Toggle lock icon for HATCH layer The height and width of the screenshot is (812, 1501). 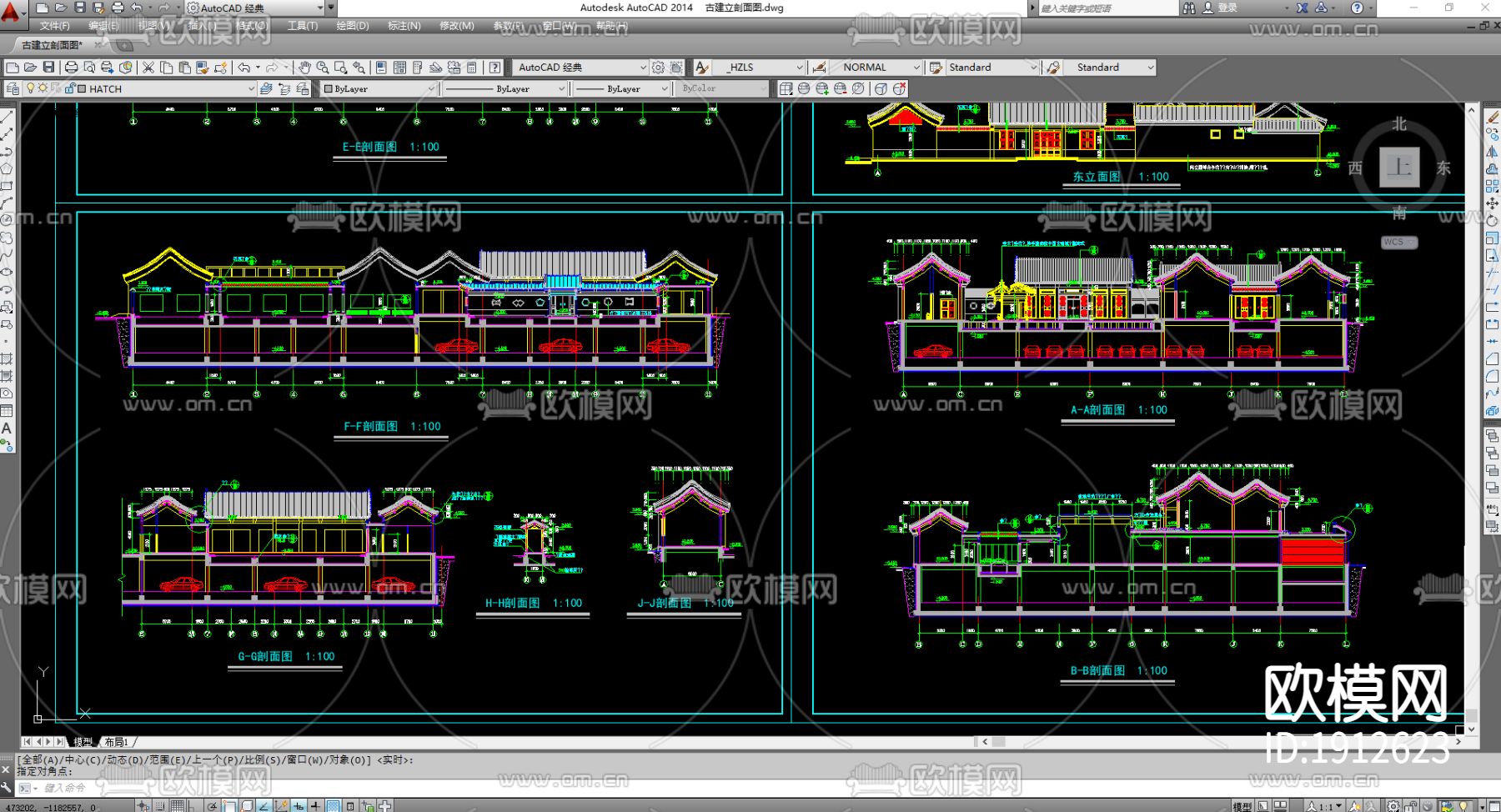(x=69, y=88)
